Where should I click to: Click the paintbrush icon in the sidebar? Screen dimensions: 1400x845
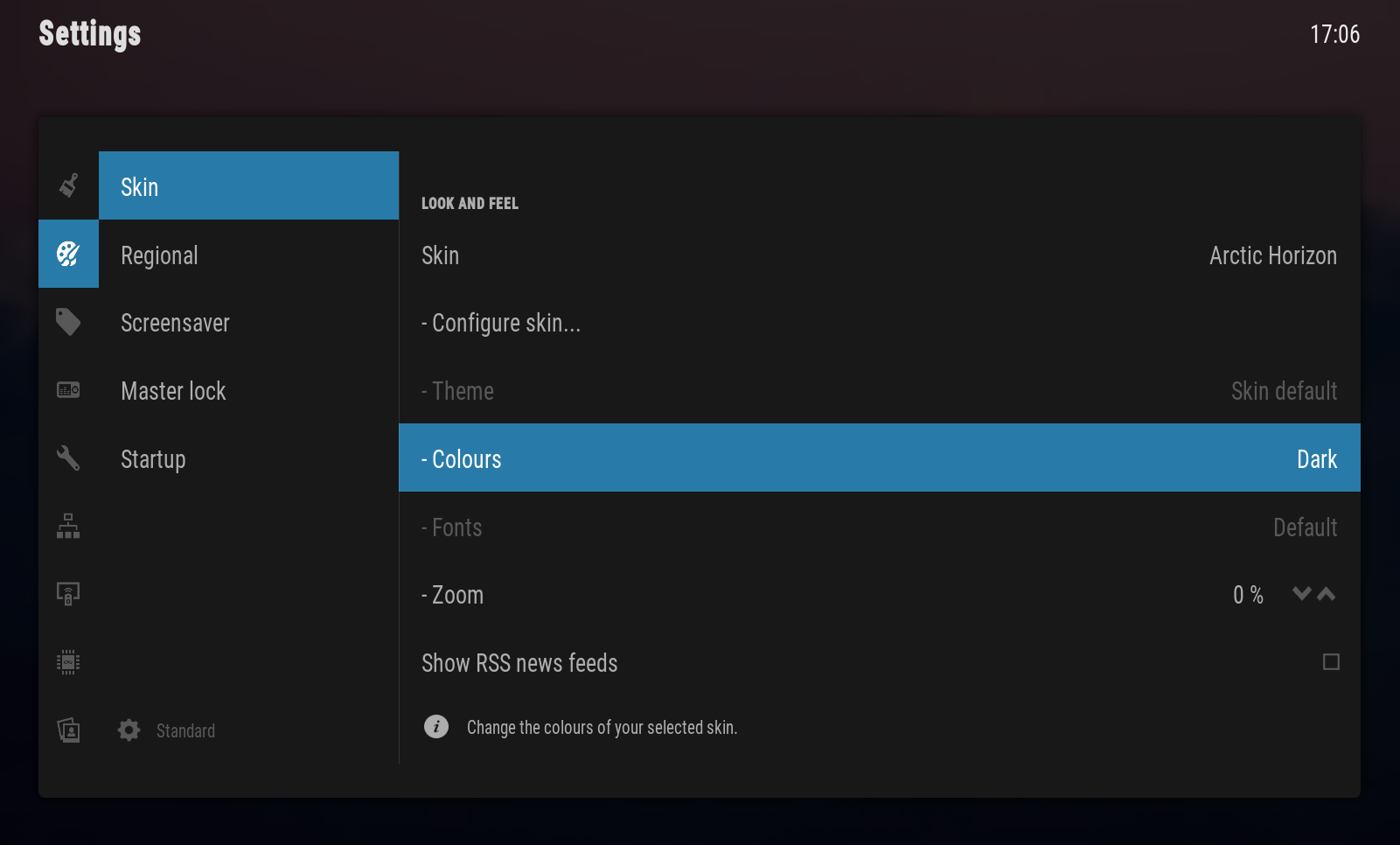[x=68, y=185]
